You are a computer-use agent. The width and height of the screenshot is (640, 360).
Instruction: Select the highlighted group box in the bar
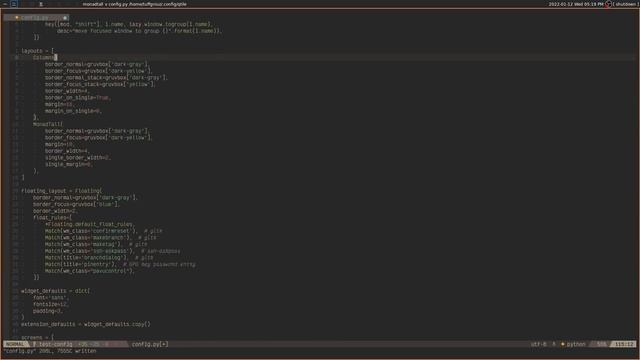[x=14, y=4]
